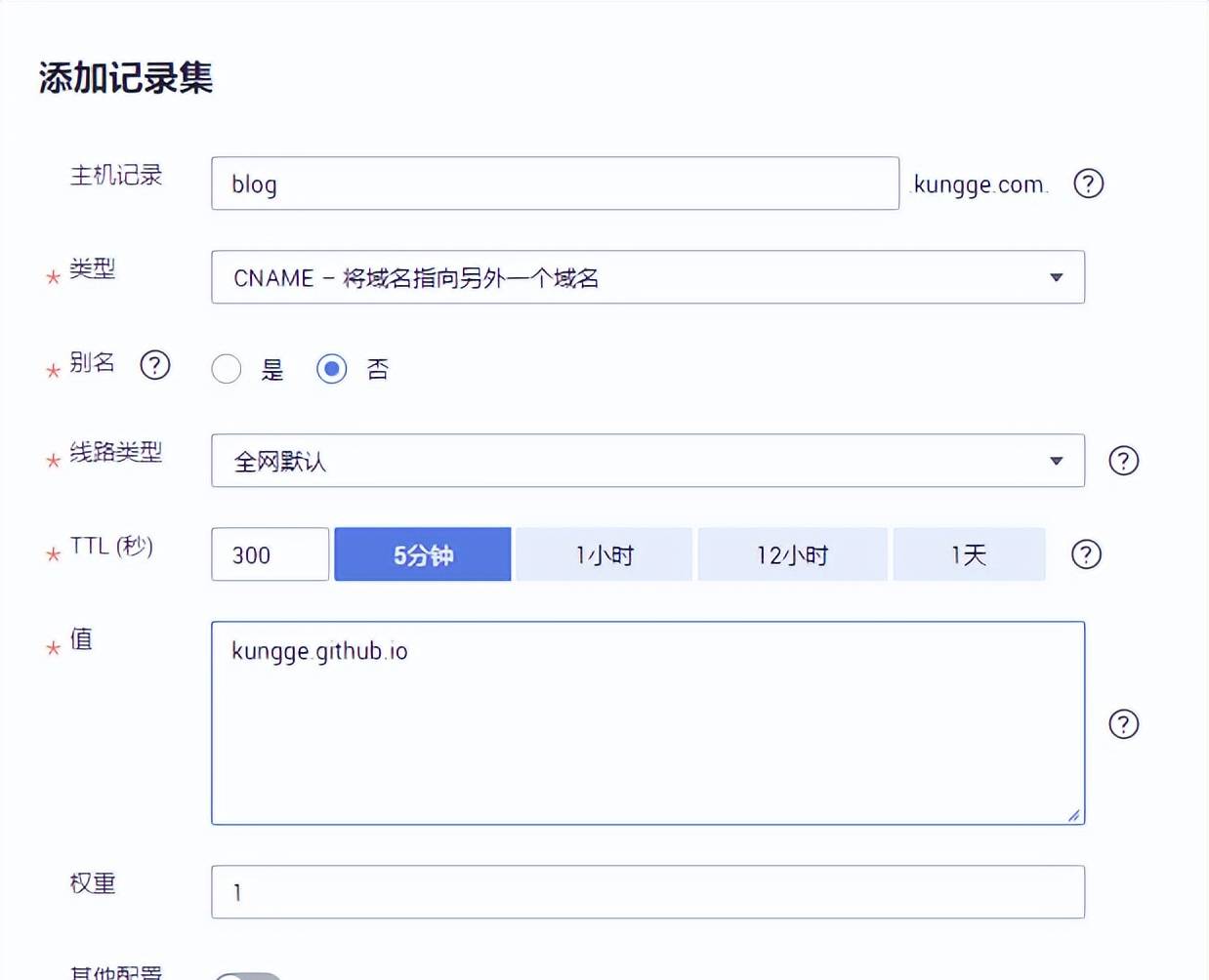Open the 值 field help tooltip
1209x980 pixels.
pos(1123,724)
